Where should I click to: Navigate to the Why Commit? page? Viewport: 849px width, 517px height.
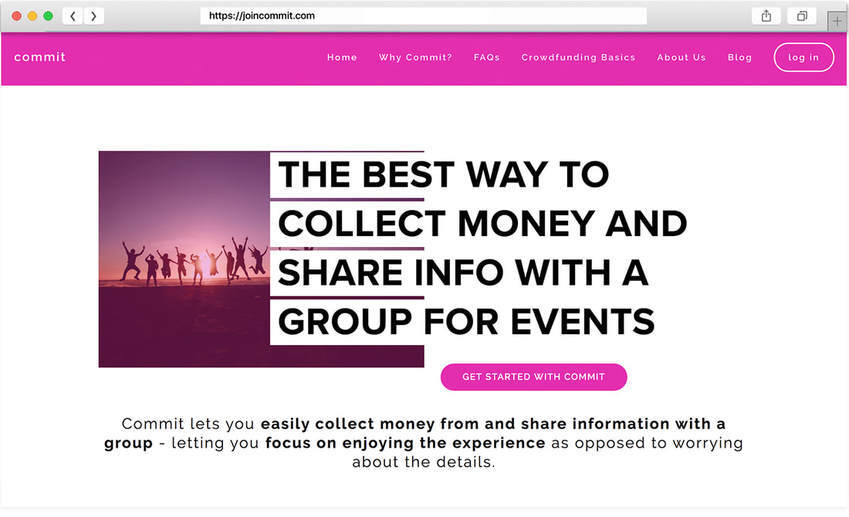(x=415, y=58)
